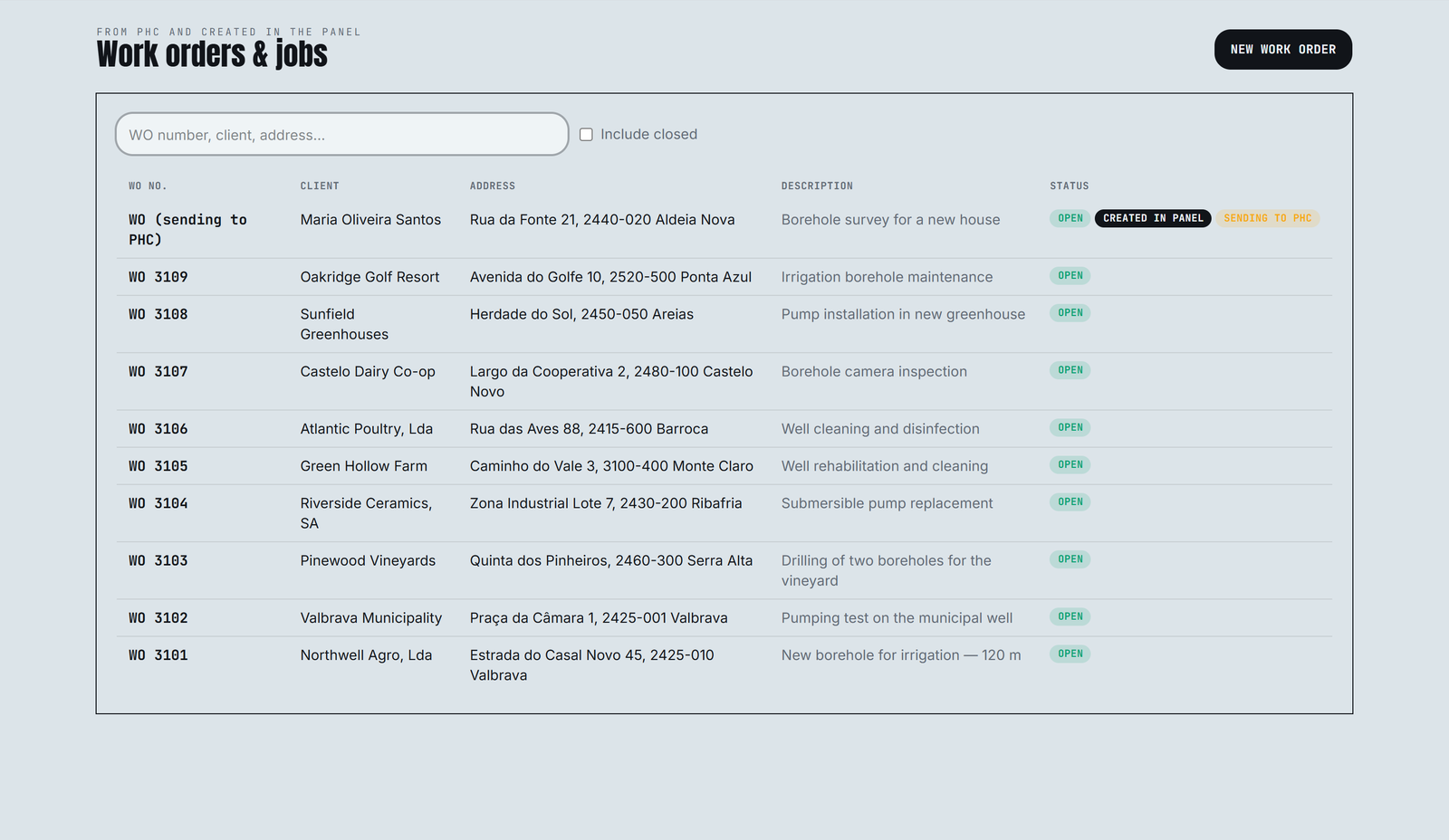The height and width of the screenshot is (840, 1449).
Task: Click the DESCRIPTION column header
Action: tap(817, 186)
